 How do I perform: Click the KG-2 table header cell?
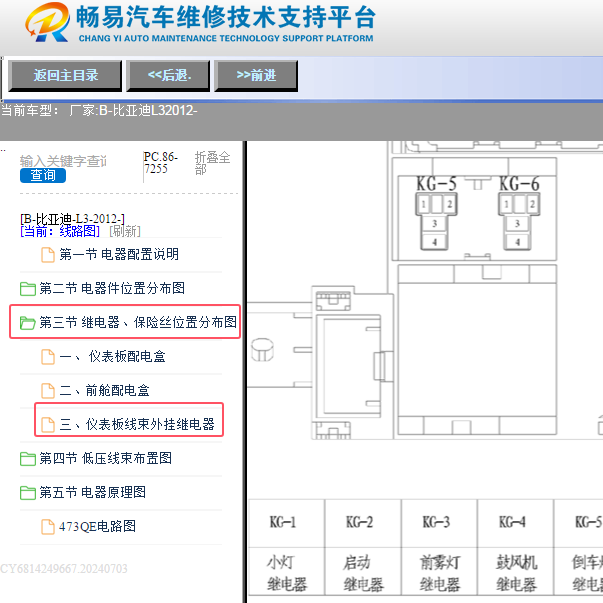[x=363, y=523]
